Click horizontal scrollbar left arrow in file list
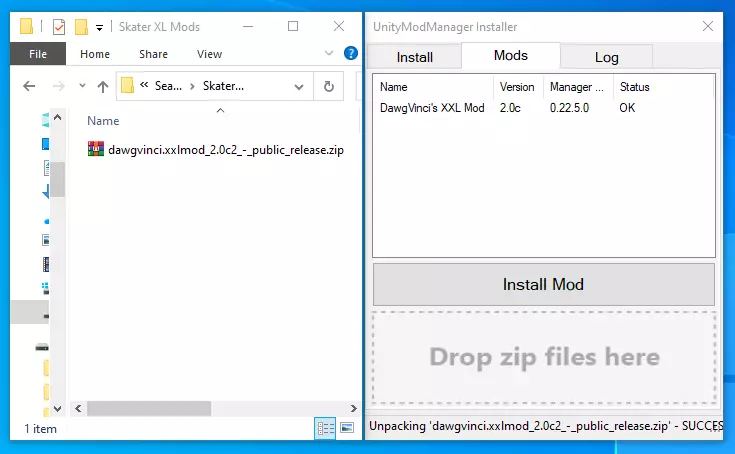This screenshot has width=735, height=454. 78,409
